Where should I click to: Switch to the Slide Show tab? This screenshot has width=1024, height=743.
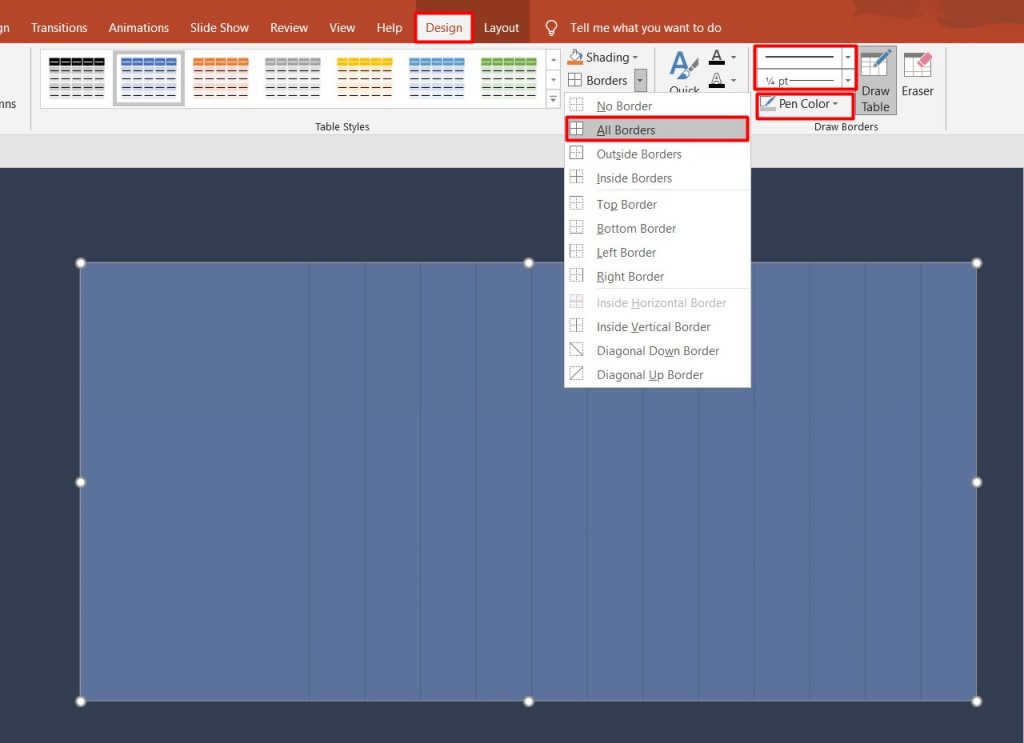(x=219, y=27)
